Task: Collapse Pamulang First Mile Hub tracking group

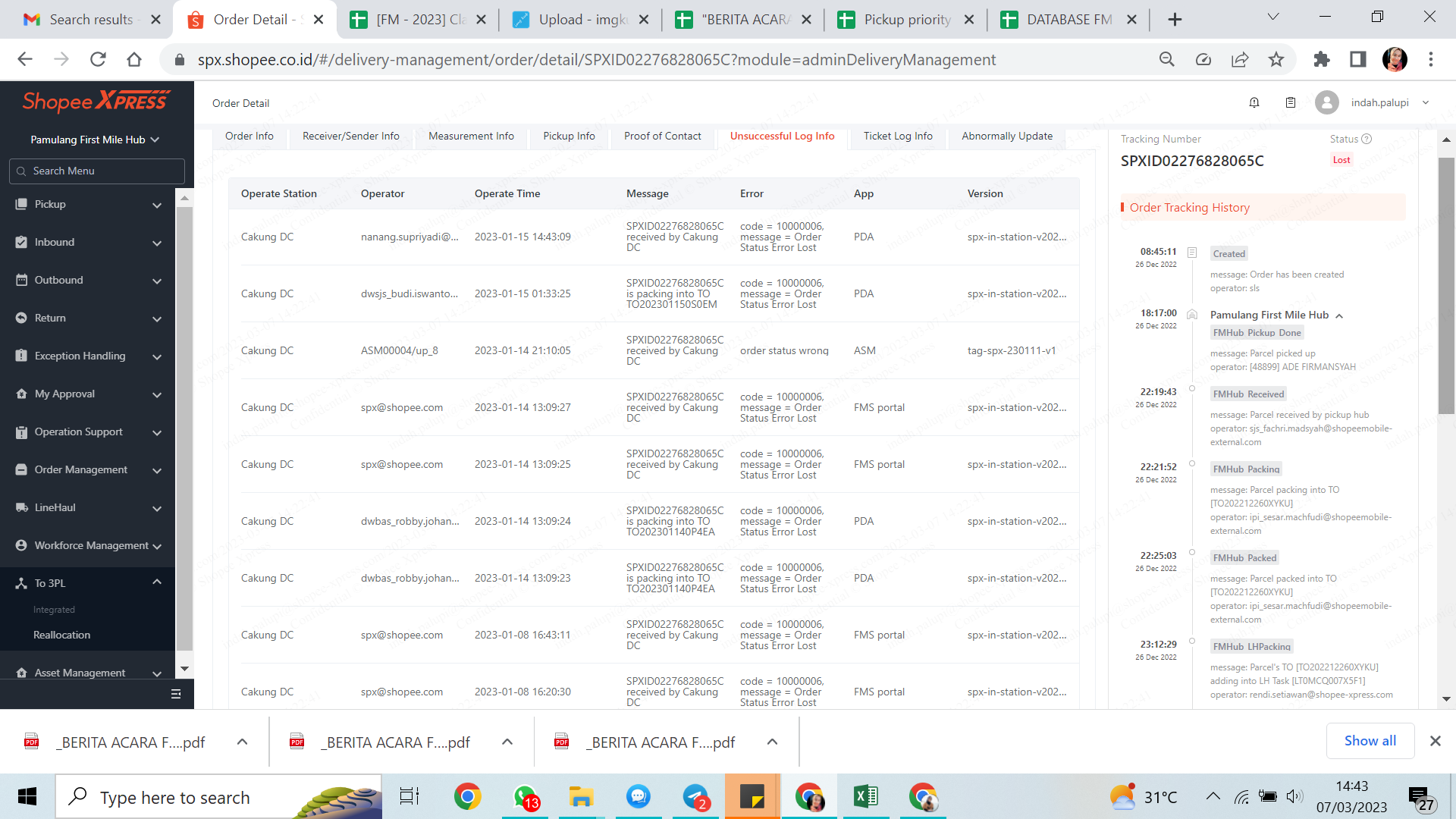Action: (1339, 315)
